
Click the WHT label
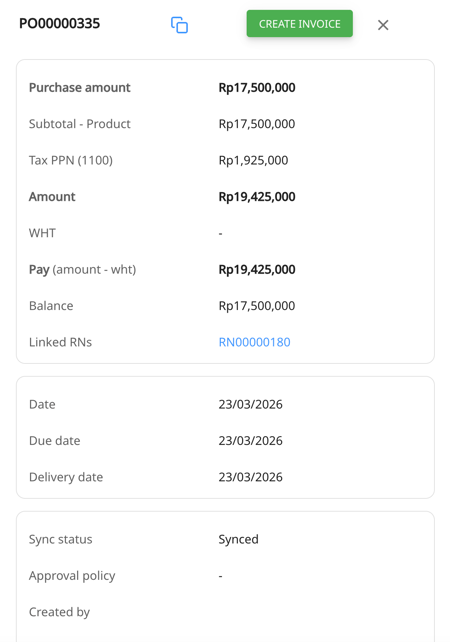point(42,233)
